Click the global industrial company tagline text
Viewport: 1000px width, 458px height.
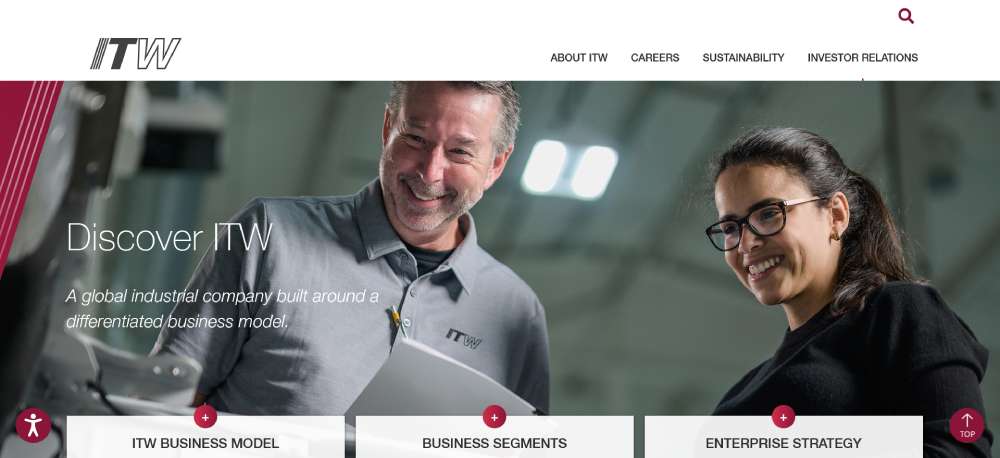pos(222,309)
